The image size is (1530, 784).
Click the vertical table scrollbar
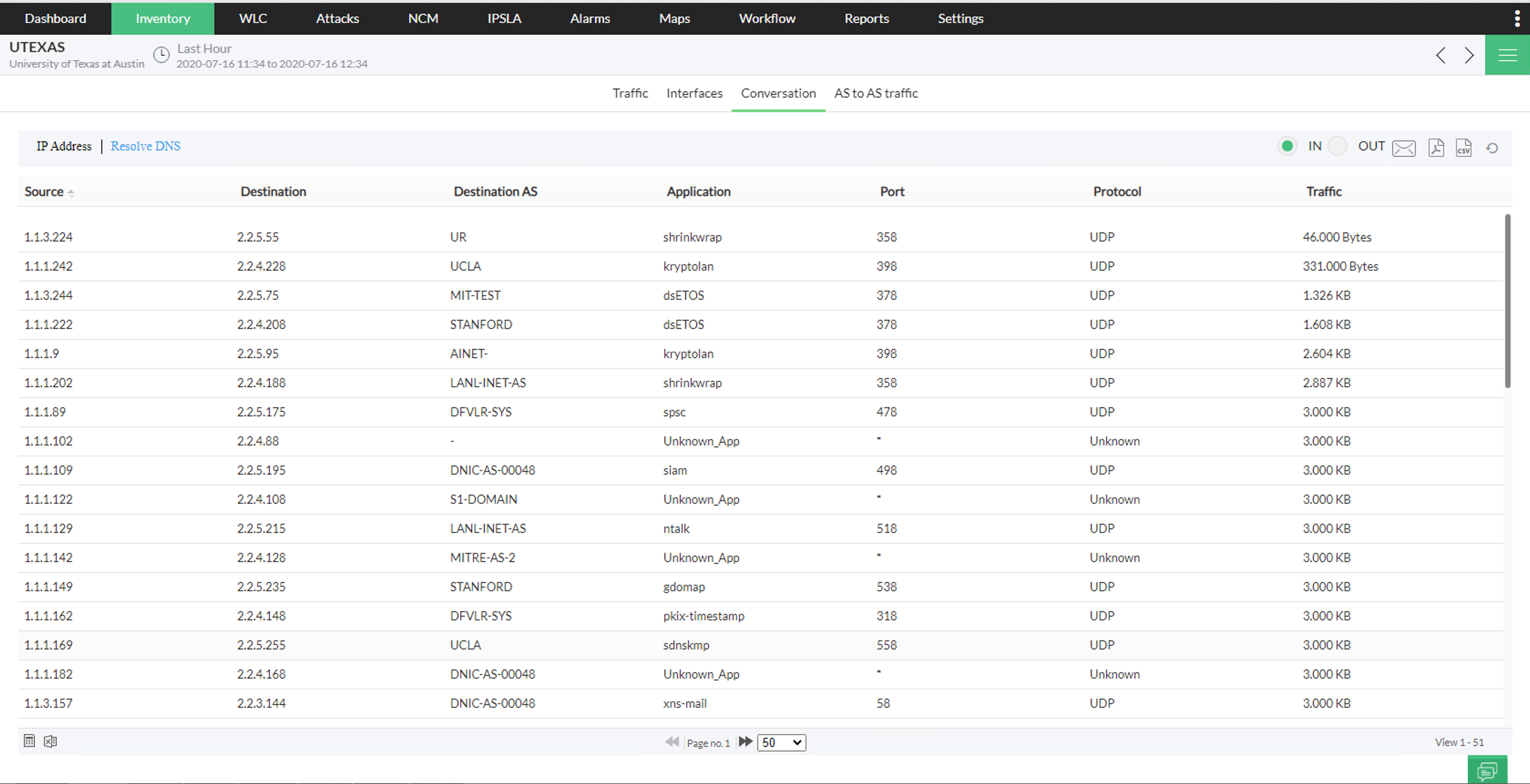1507,301
